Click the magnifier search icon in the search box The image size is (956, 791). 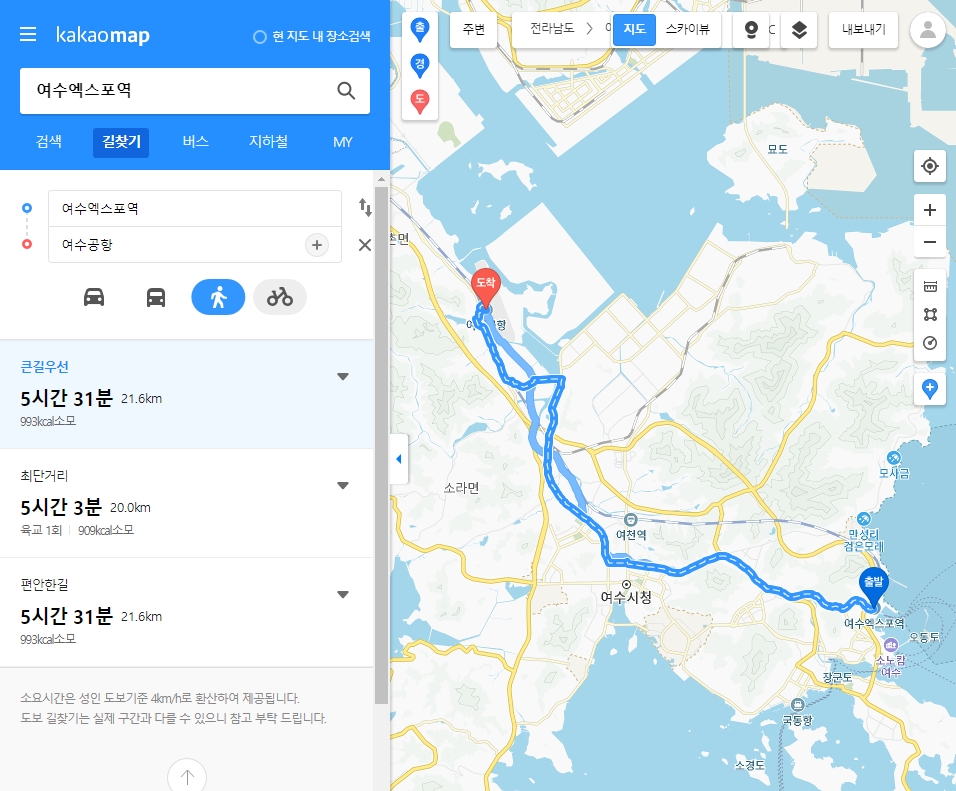tap(346, 91)
